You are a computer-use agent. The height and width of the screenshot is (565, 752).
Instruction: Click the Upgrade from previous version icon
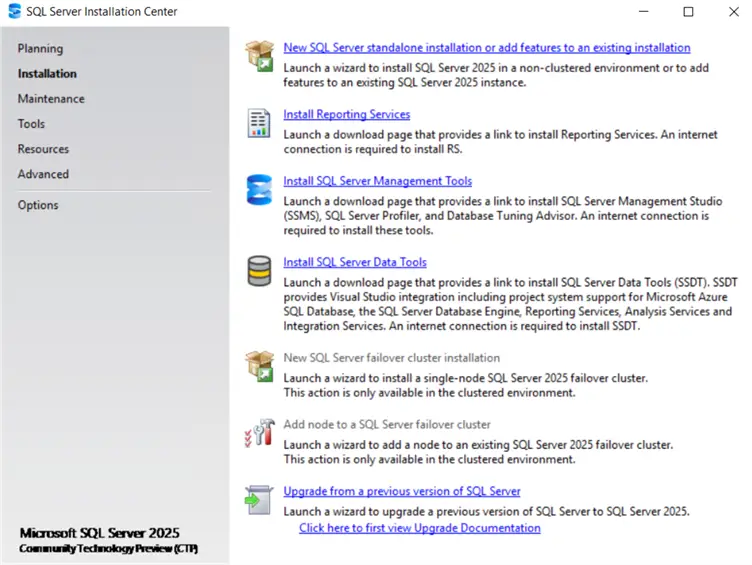[259, 500]
